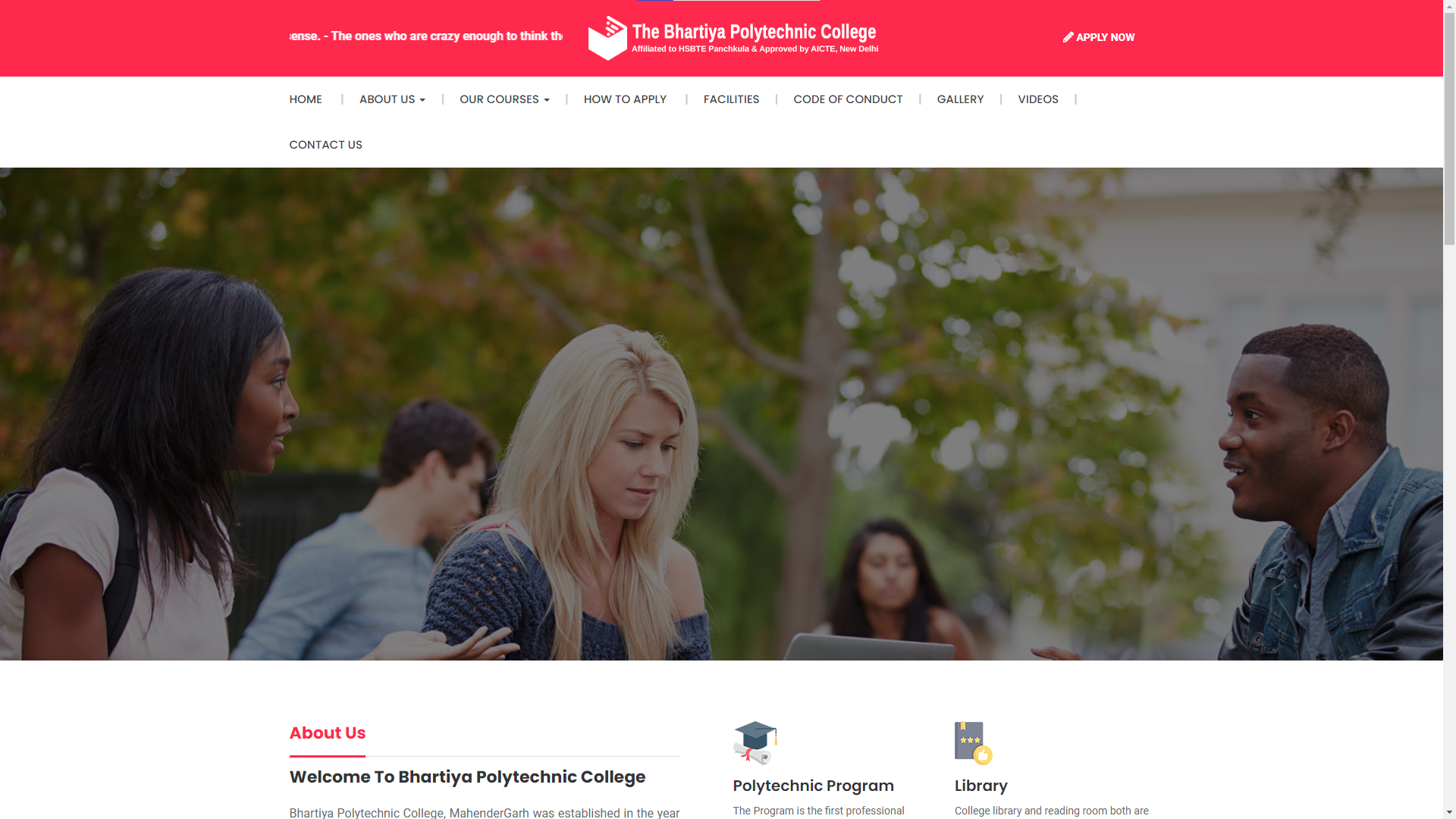
Task: Click the college logo icon in header
Action: tap(607, 38)
